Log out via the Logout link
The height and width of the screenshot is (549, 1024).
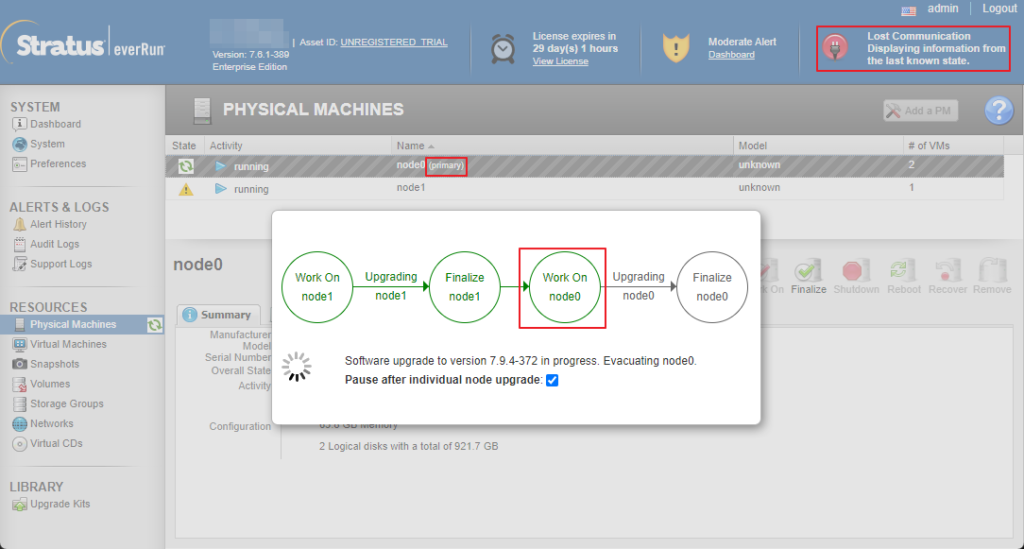999,8
